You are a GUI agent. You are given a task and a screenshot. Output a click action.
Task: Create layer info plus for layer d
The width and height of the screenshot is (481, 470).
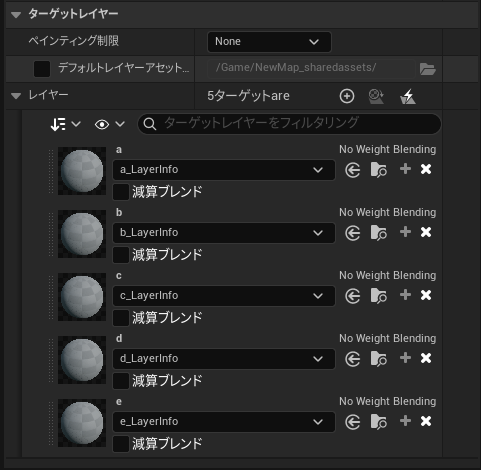point(405,358)
